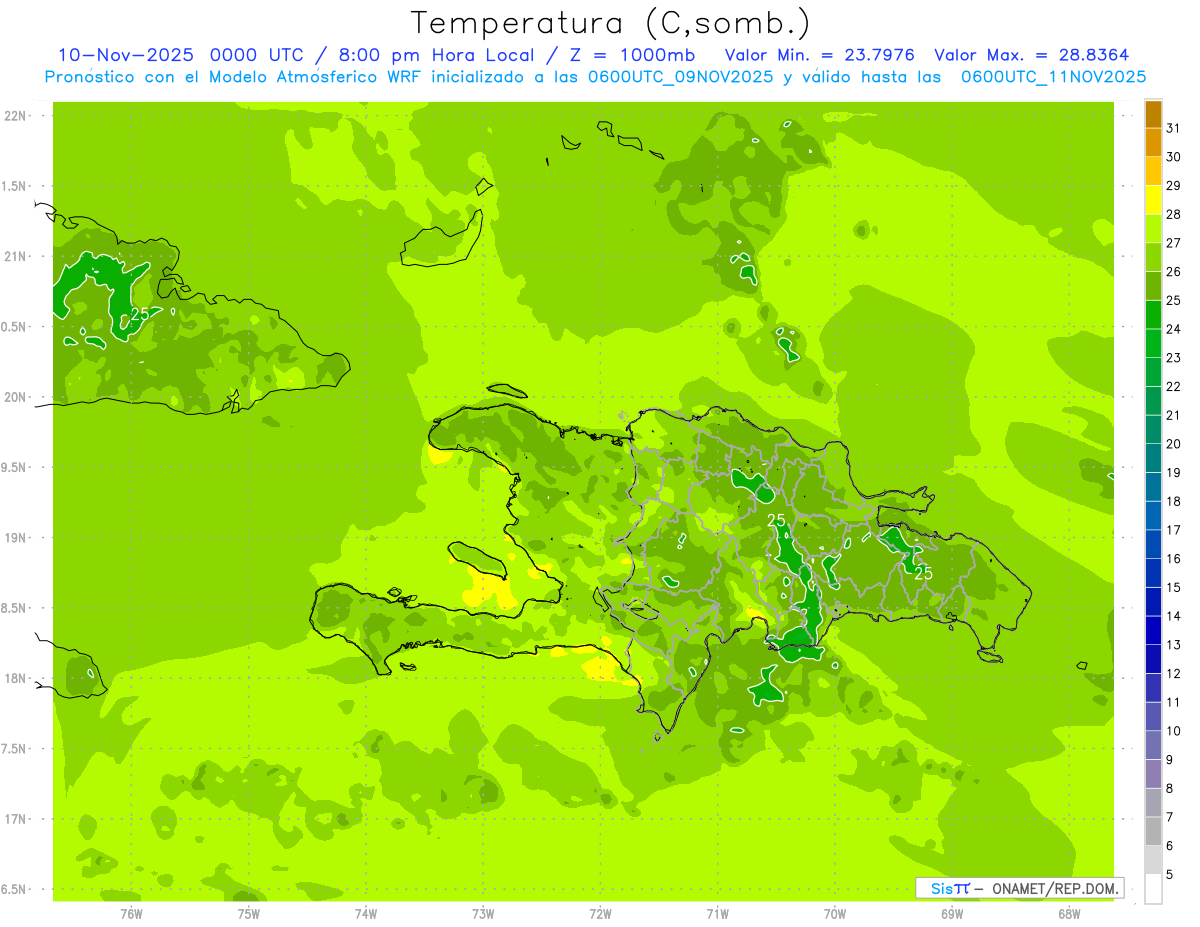Click the "25" contour label over eastern Cuba
1200x927 pixels.
pyautogui.click(x=140, y=314)
